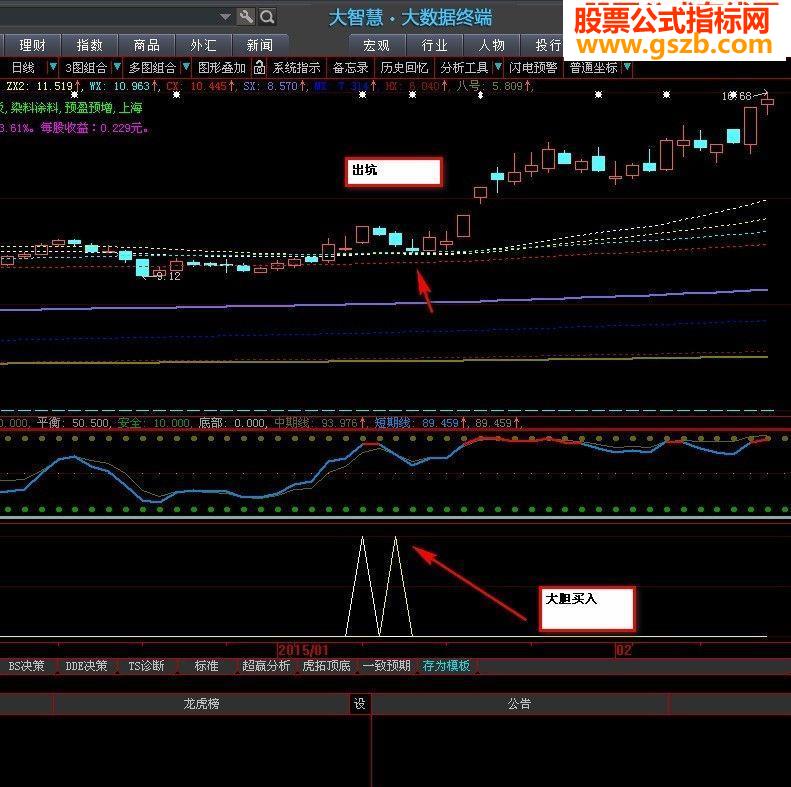
Task: Open the 备忘录 memo button
Action: (x=350, y=68)
